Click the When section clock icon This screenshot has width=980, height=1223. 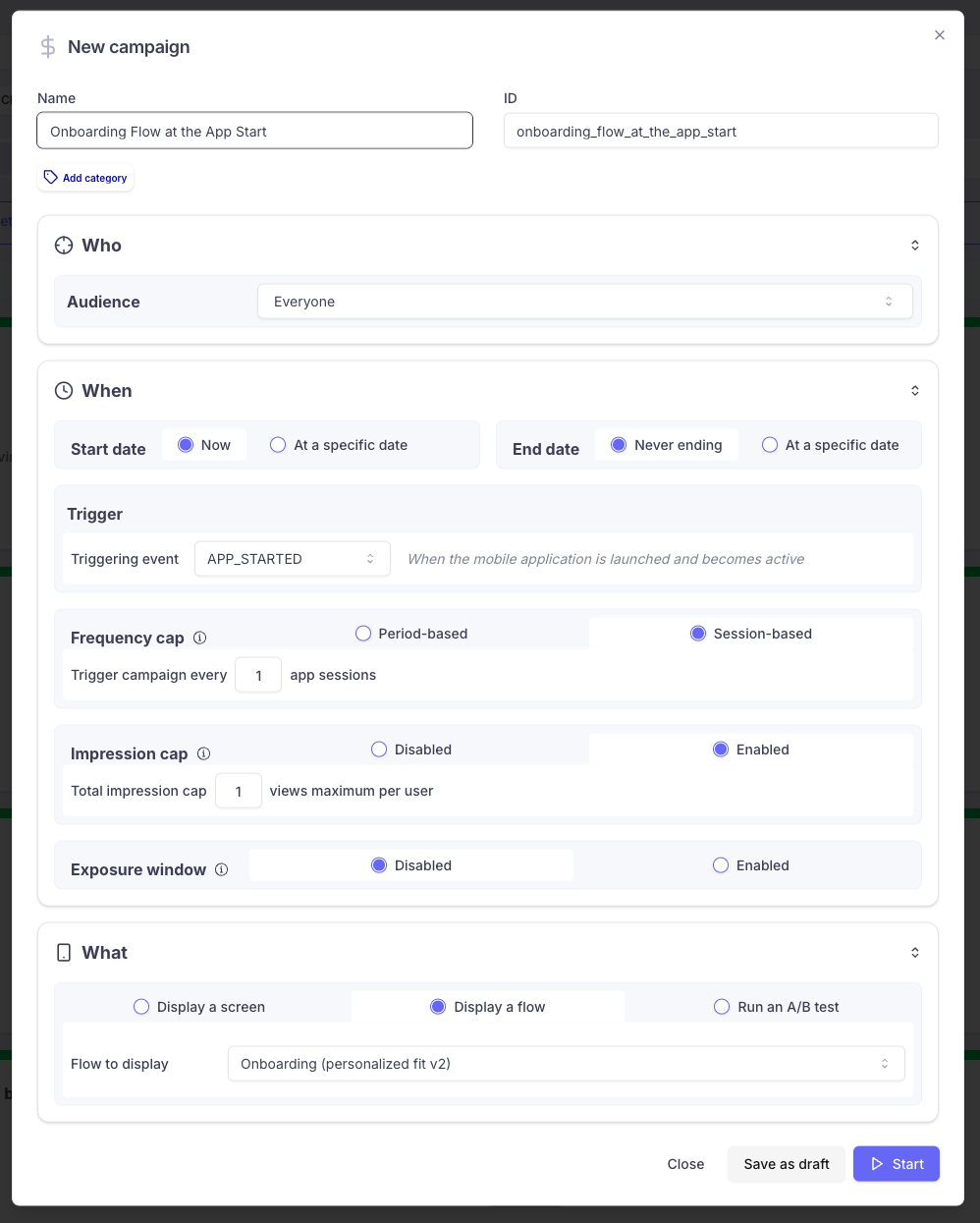[64, 391]
